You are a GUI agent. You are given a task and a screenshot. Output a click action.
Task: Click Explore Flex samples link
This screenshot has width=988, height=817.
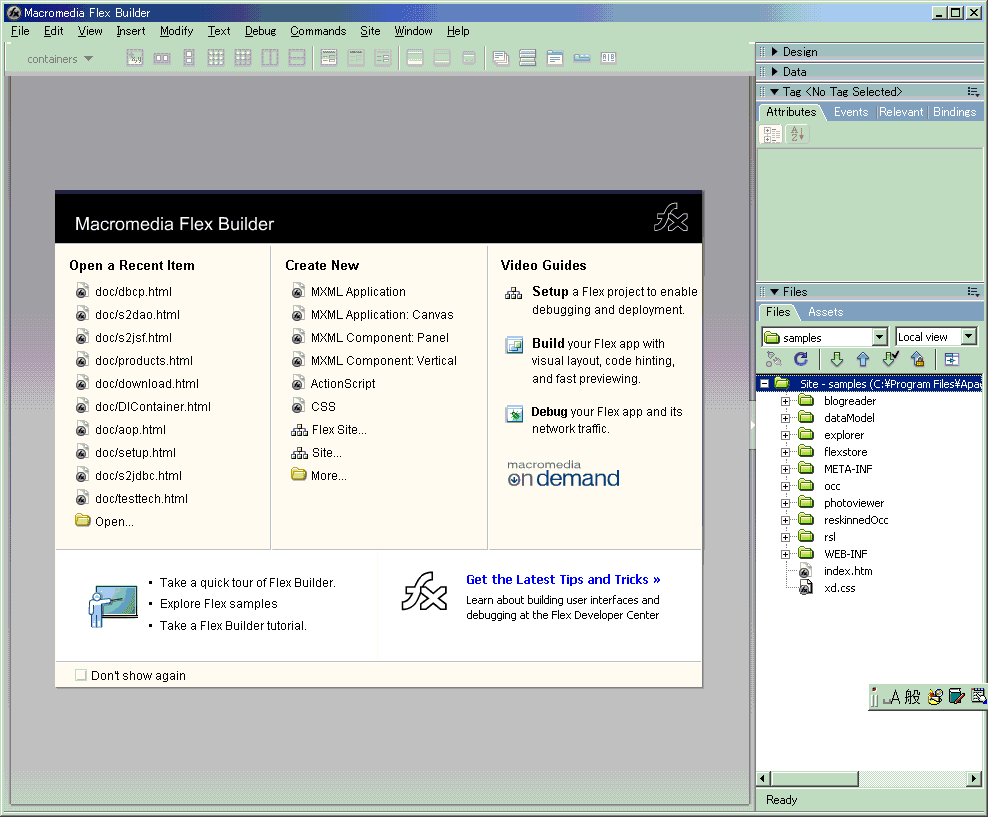pos(218,603)
